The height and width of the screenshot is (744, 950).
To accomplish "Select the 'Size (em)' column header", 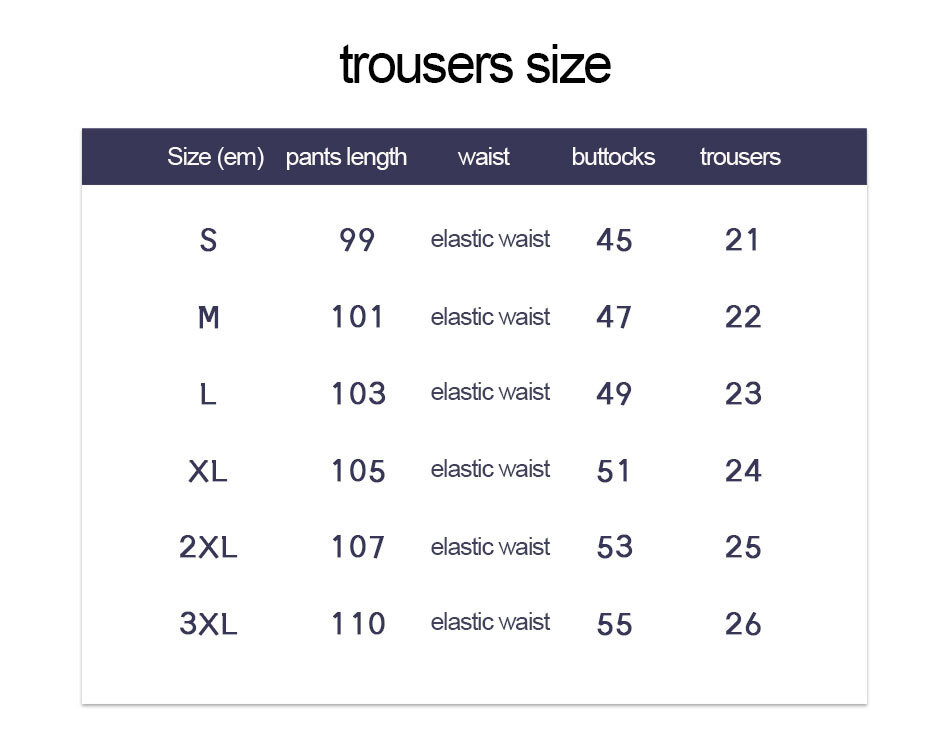I will [x=216, y=157].
